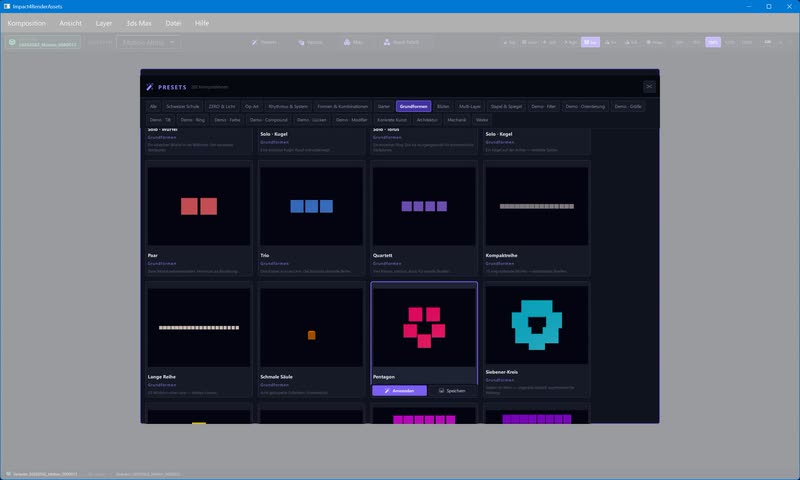Select the Demo · Größe tab
The height and width of the screenshot is (480, 800).
[x=628, y=107]
